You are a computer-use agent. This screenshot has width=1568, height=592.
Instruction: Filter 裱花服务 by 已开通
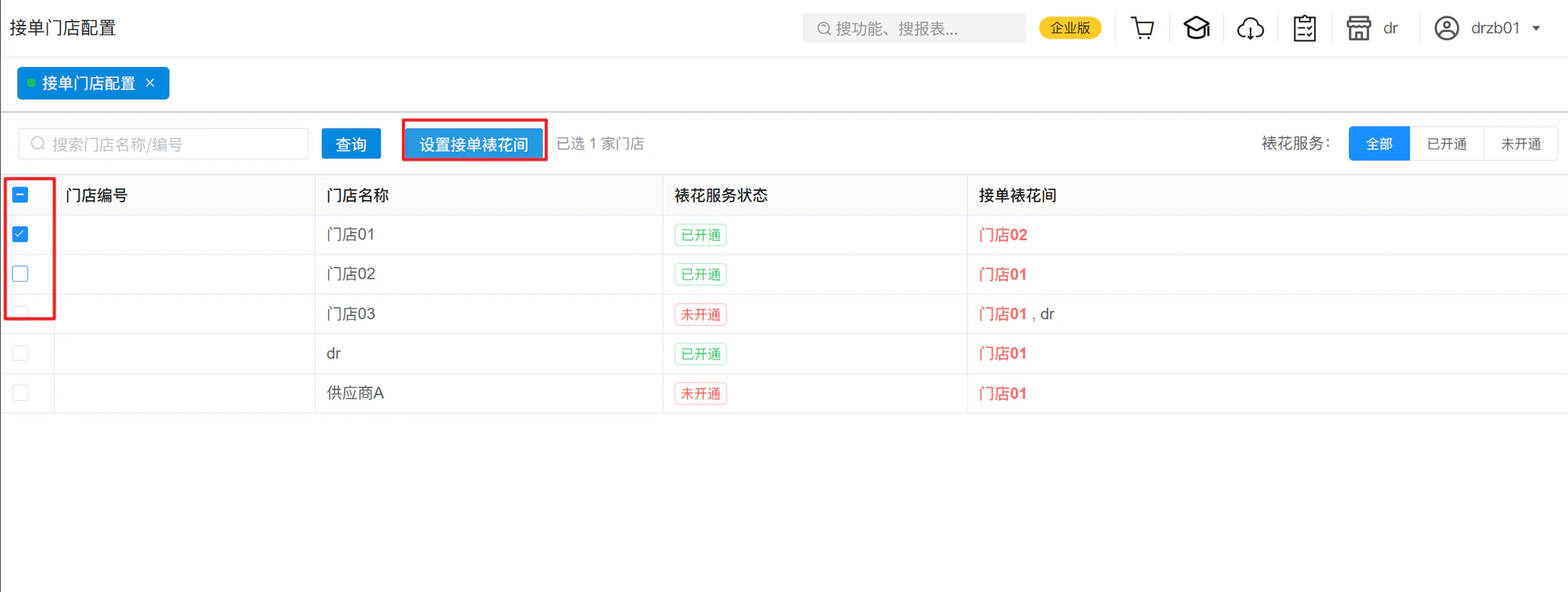point(1446,144)
